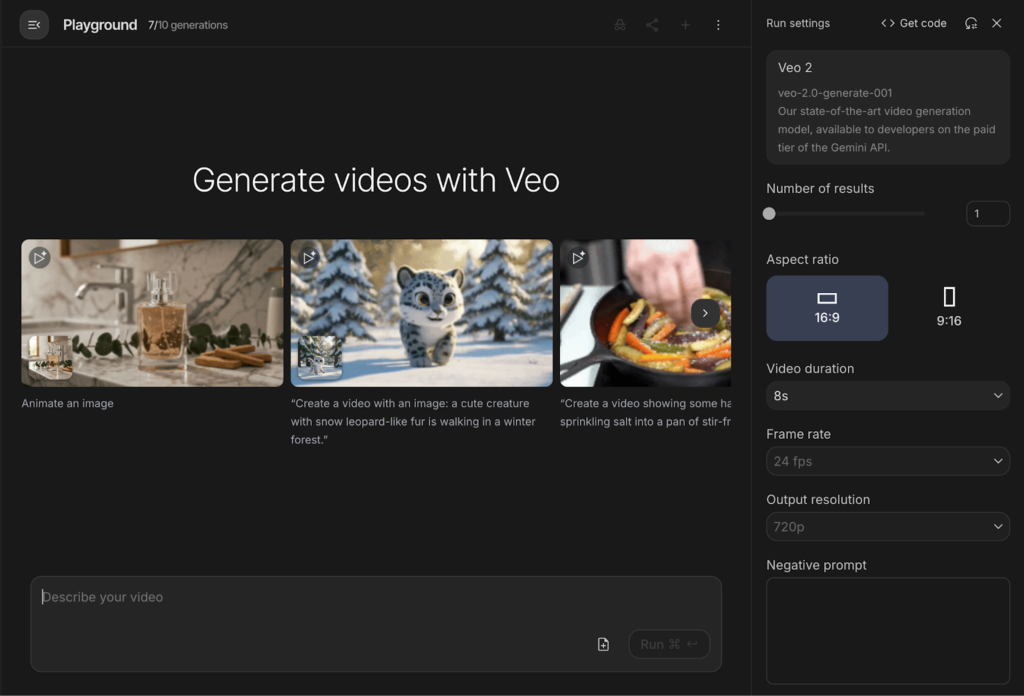This screenshot has width=1024, height=696.
Task: Select the 16:9 landscape aspect ratio
Action: pos(827,308)
